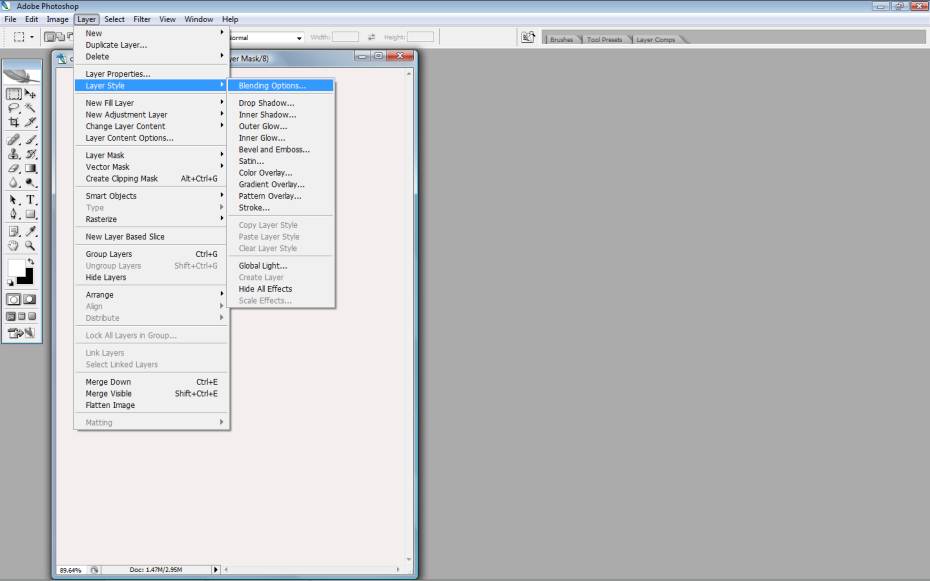Open the Layer Comps palette tab
Screen dimensions: 930x581
(655, 39)
